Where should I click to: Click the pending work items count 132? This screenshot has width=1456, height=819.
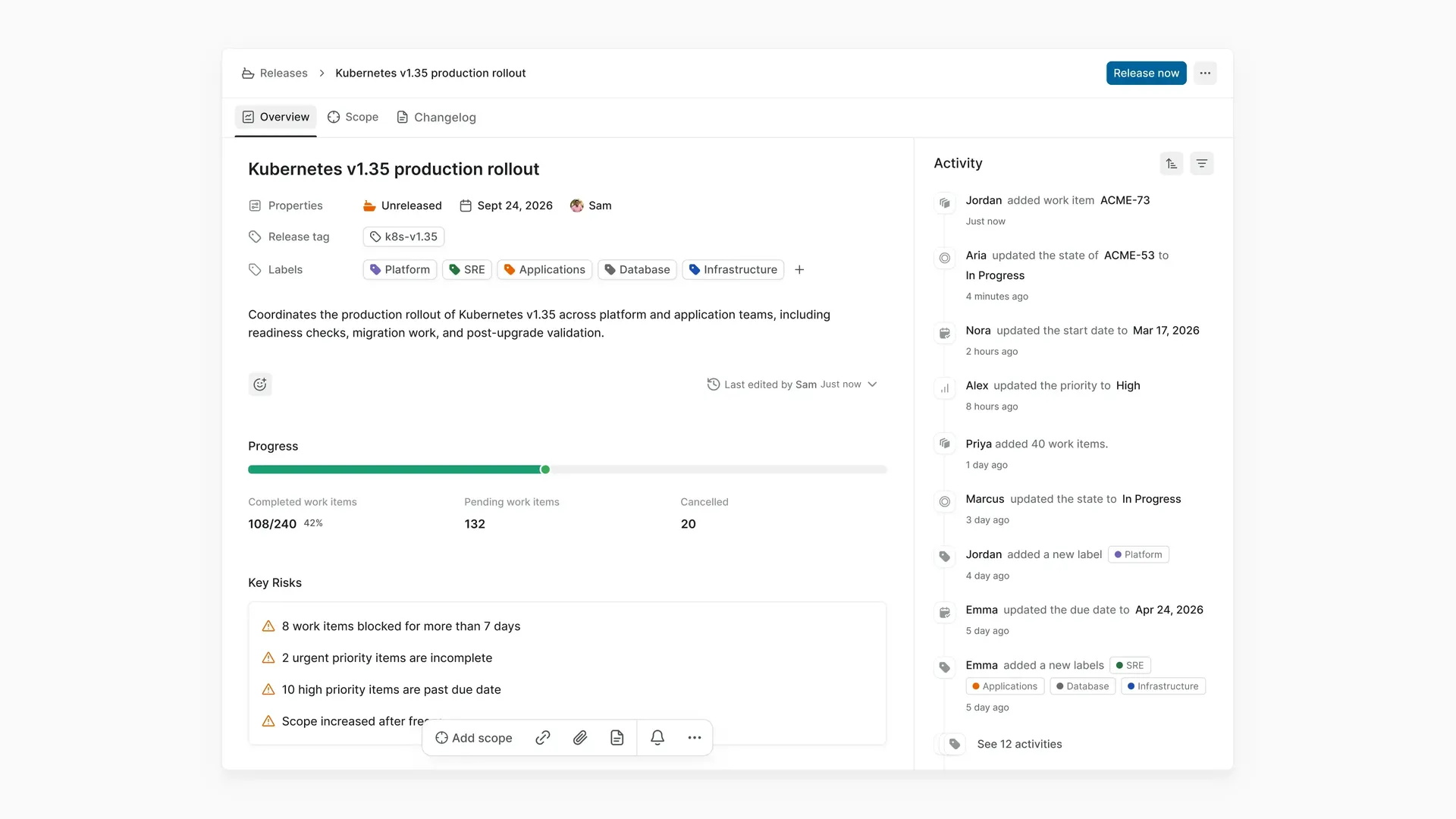tap(475, 524)
